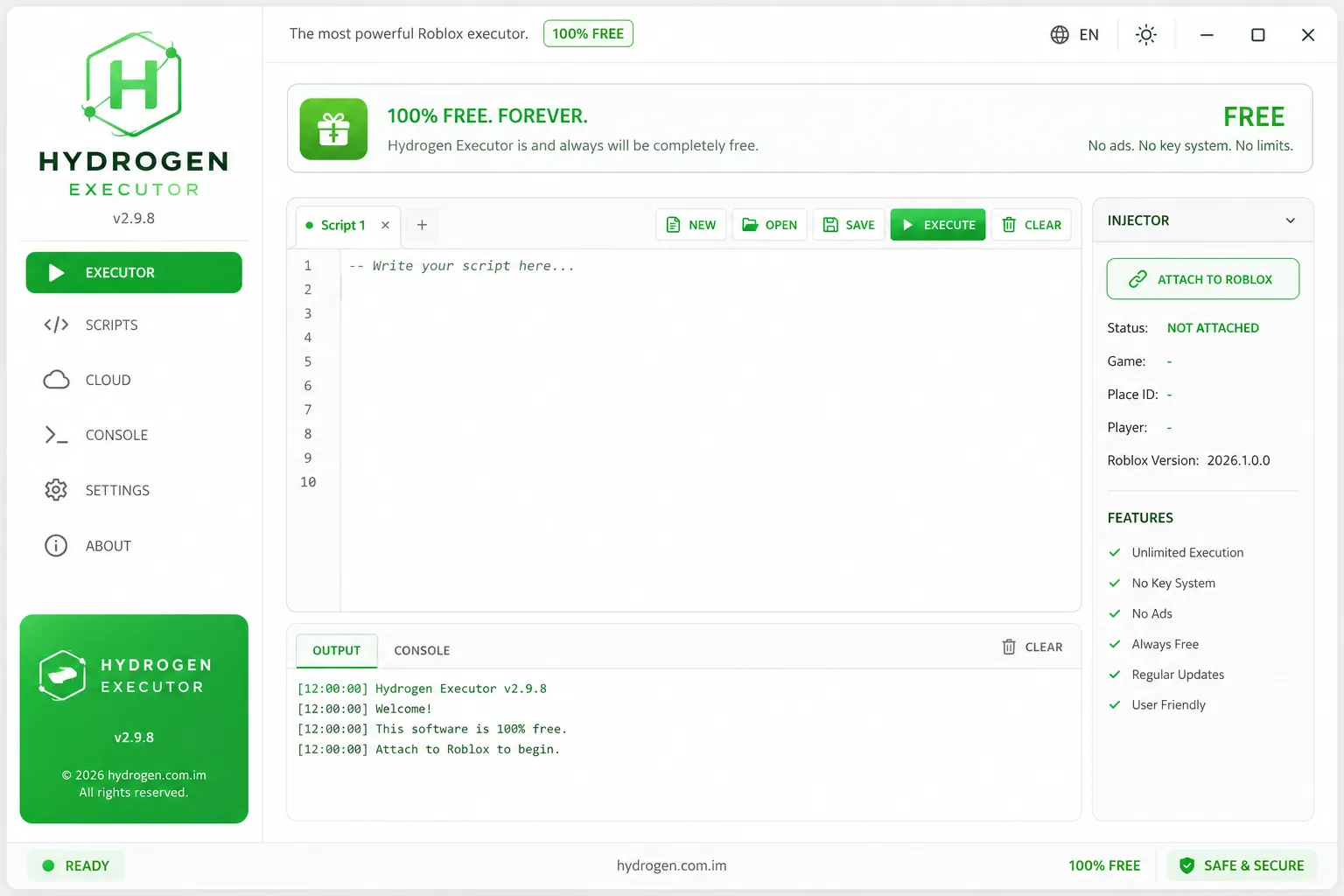This screenshot has height=896, width=1344.
Task: Click the Always Free feature row
Action: pos(1153,645)
